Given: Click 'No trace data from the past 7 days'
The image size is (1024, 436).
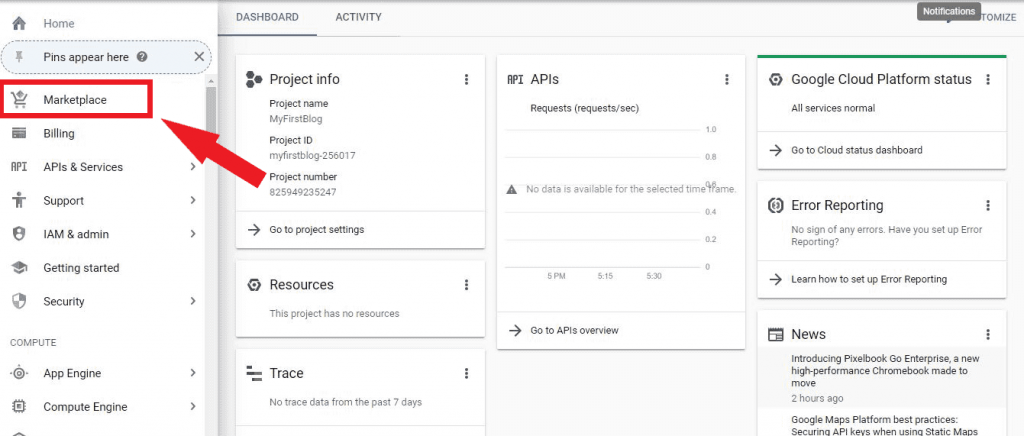Looking at the screenshot, I should (x=345, y=402).
